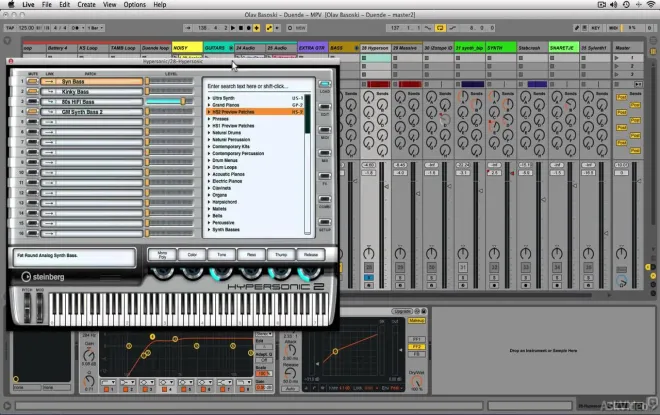Toggle the yellow loop switch
The width and height of the screenshot is (660, 415).
[x=440, y=28]
